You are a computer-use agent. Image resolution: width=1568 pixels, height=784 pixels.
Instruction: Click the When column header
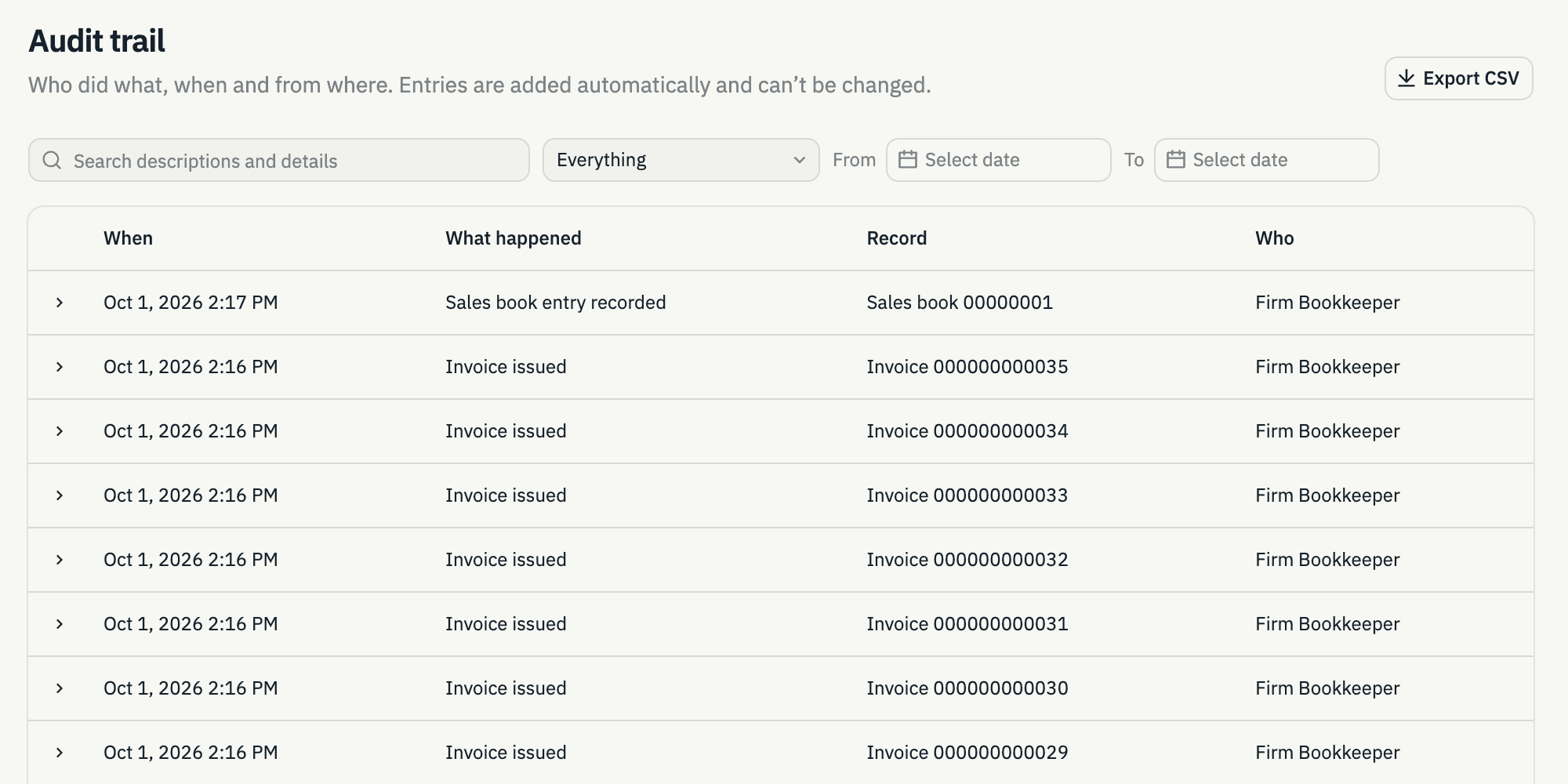(128, 238)
